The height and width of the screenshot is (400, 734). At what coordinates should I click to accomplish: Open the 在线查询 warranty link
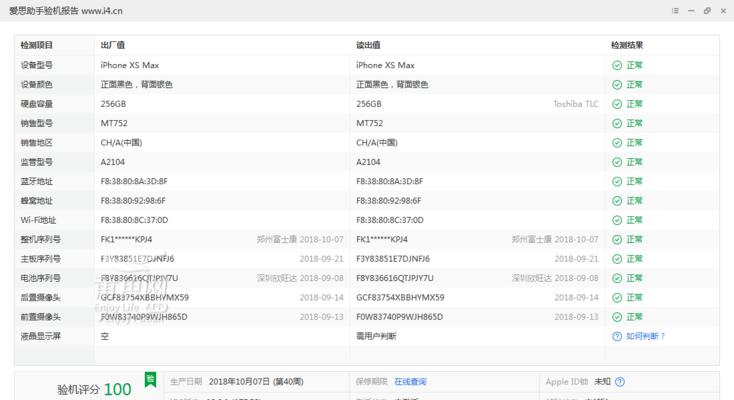[x=410, y=382]
